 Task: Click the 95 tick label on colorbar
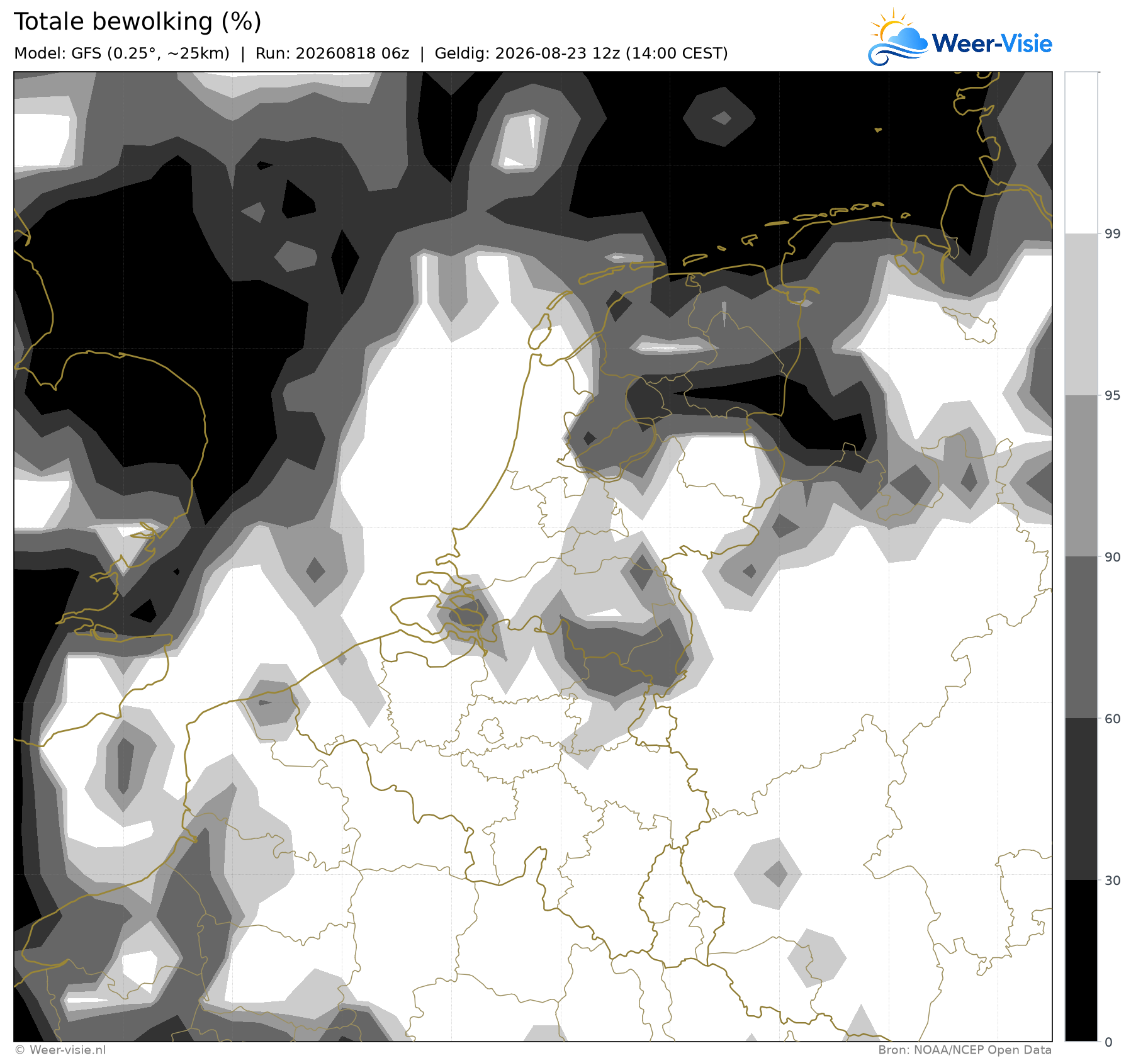[1113, 395]
